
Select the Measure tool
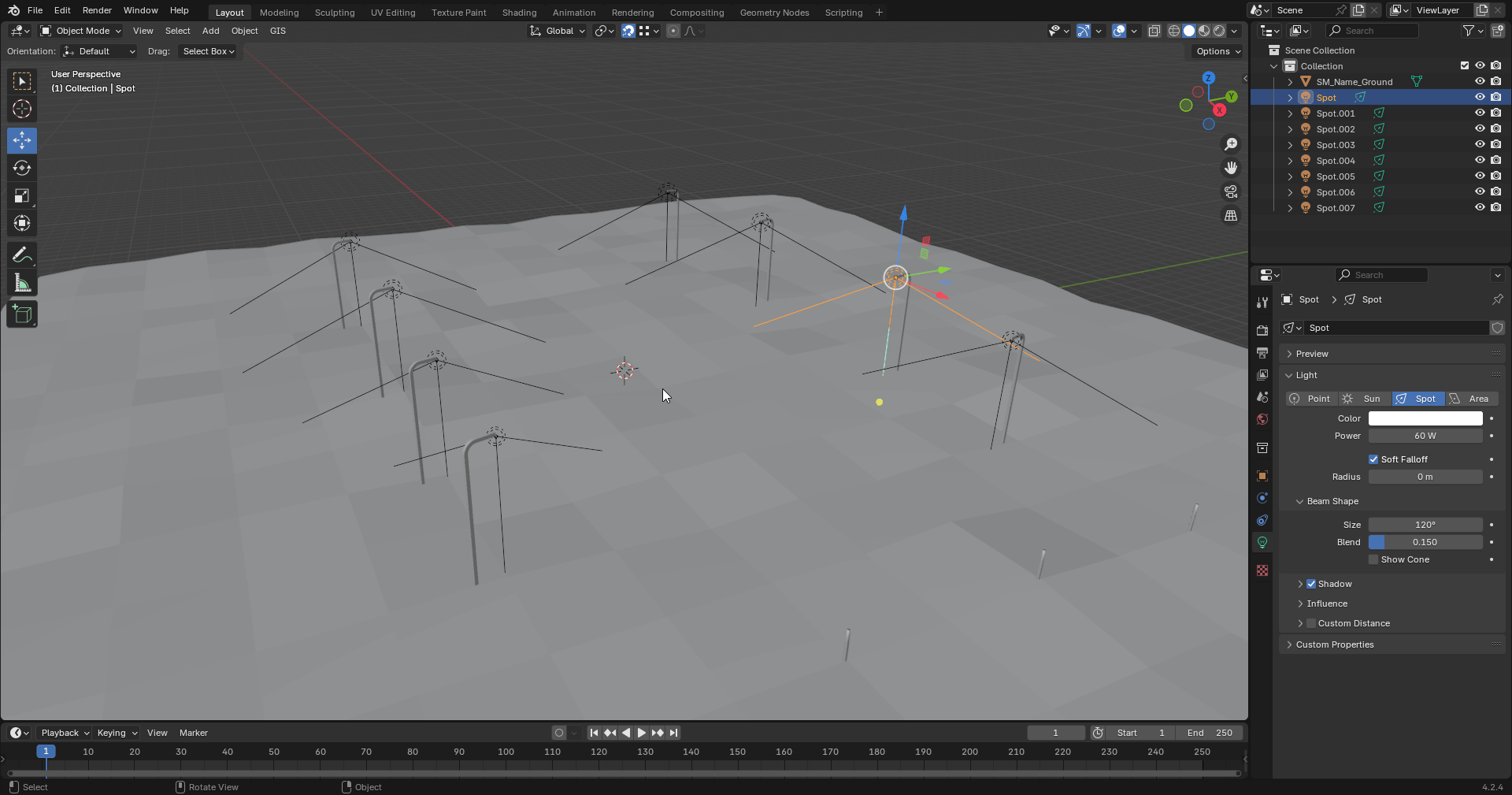pos(22,283)
